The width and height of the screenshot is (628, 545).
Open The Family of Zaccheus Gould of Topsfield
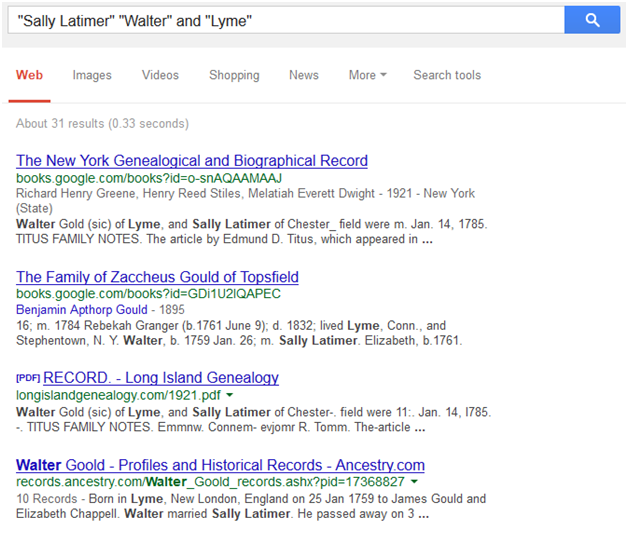point(157,277)
